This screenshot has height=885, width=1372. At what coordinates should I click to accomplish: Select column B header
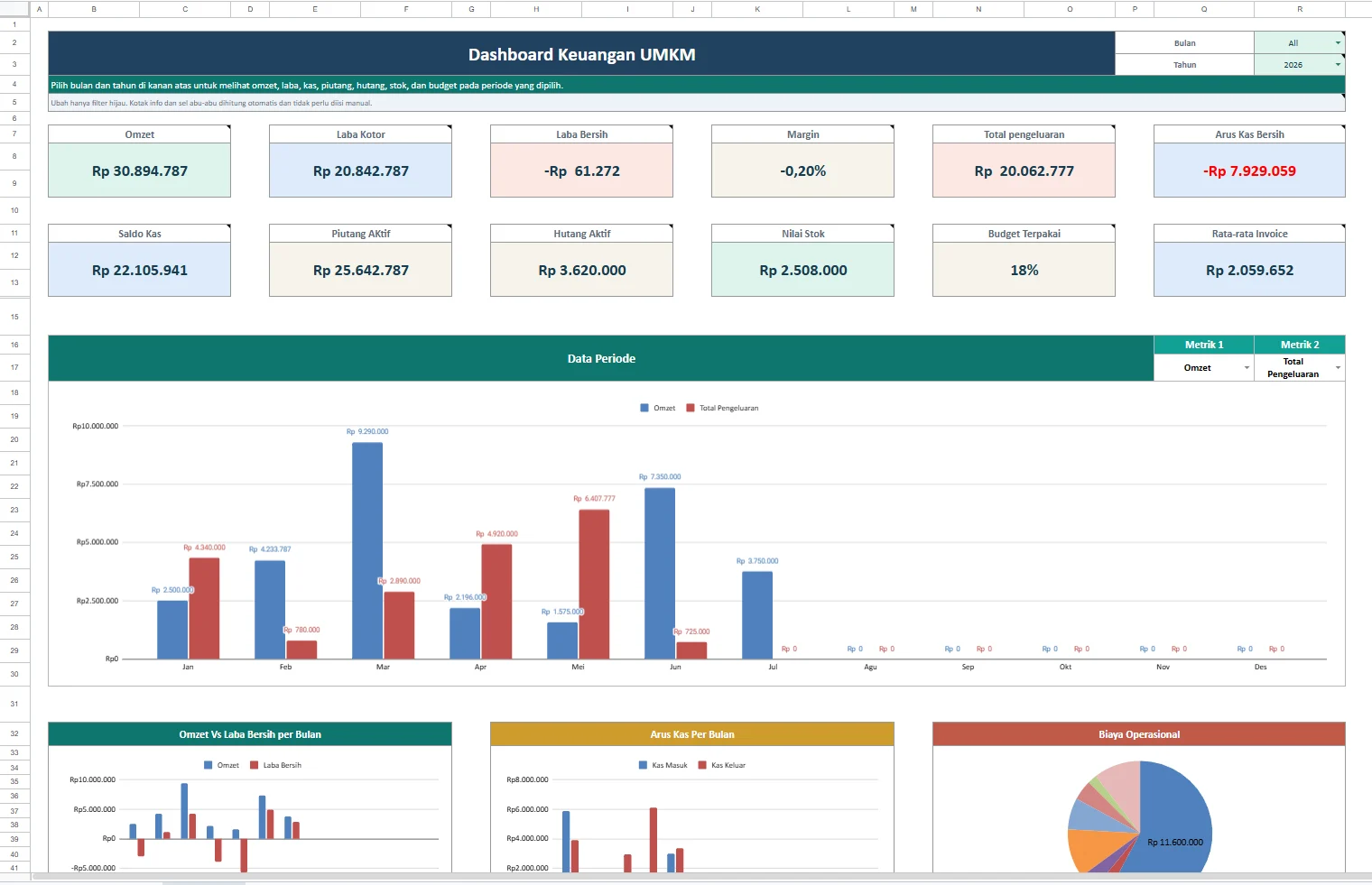[94, 9]
